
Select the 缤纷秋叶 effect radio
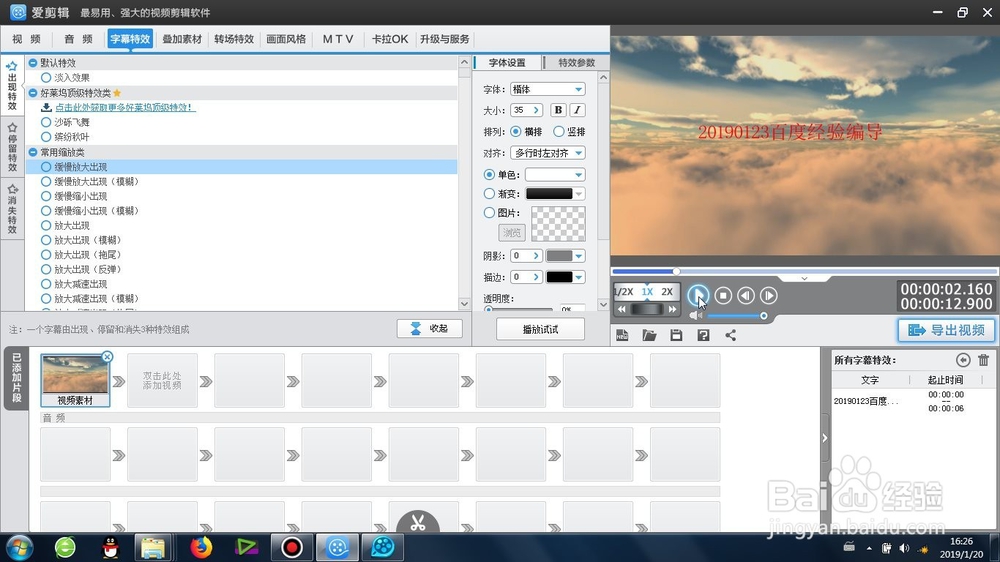pos(46,137)
